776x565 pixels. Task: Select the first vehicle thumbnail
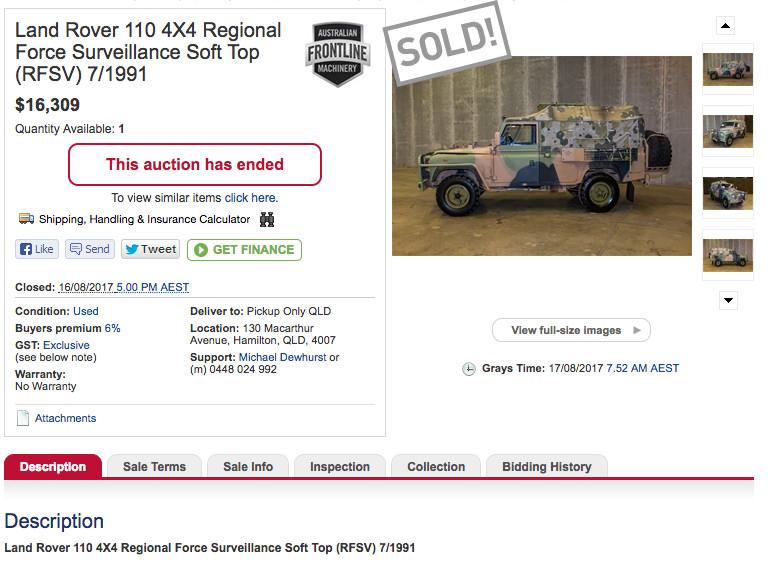728,69
